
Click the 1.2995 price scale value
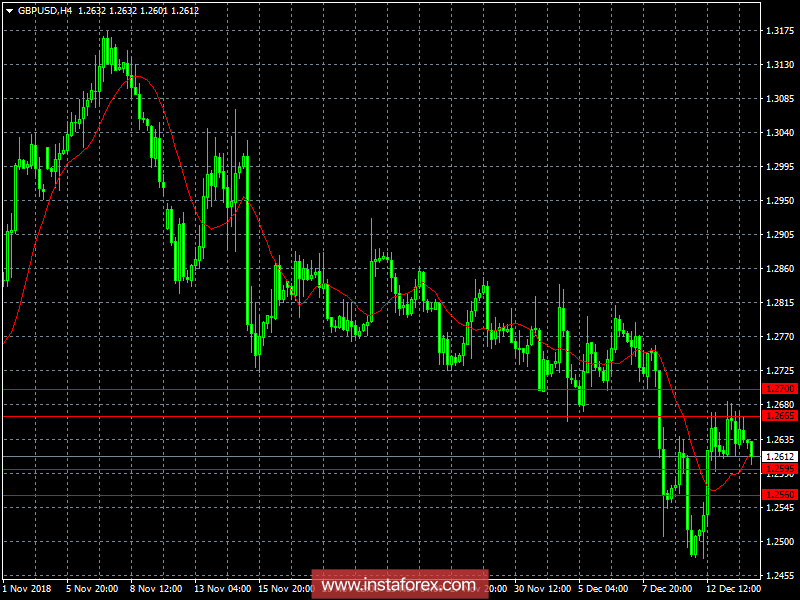[780, 167]
